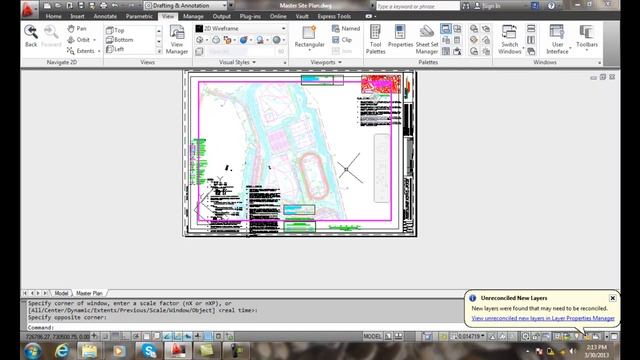Image resolution: width=640 pixels, height=360 pixels.
Task: Open Internet Explorer from the taskbar
Action: click(x=62, y=350)
